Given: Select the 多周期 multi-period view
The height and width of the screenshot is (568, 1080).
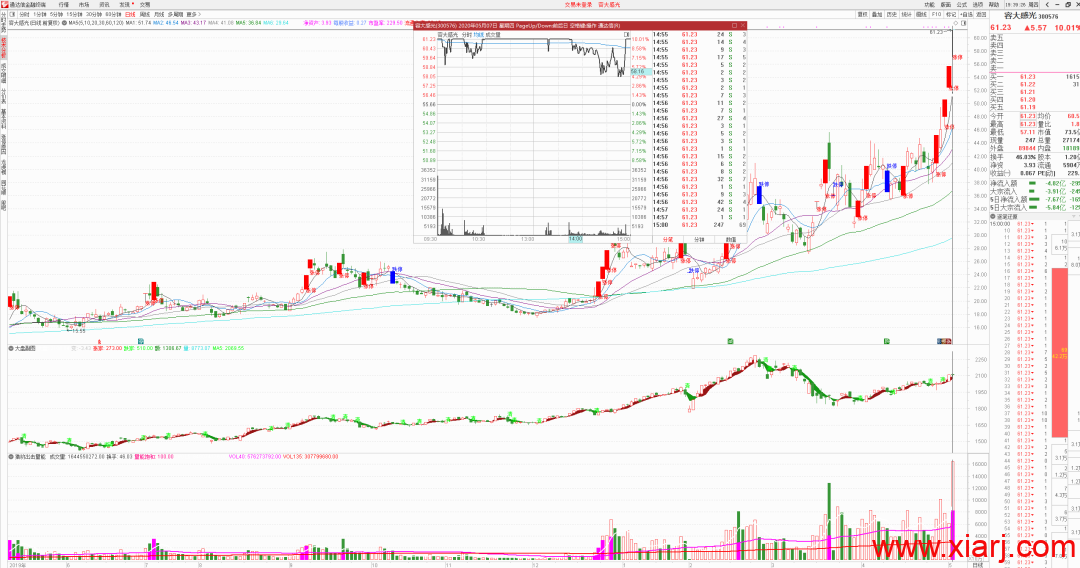Looking at the screenshot, I should click(176, 14).
